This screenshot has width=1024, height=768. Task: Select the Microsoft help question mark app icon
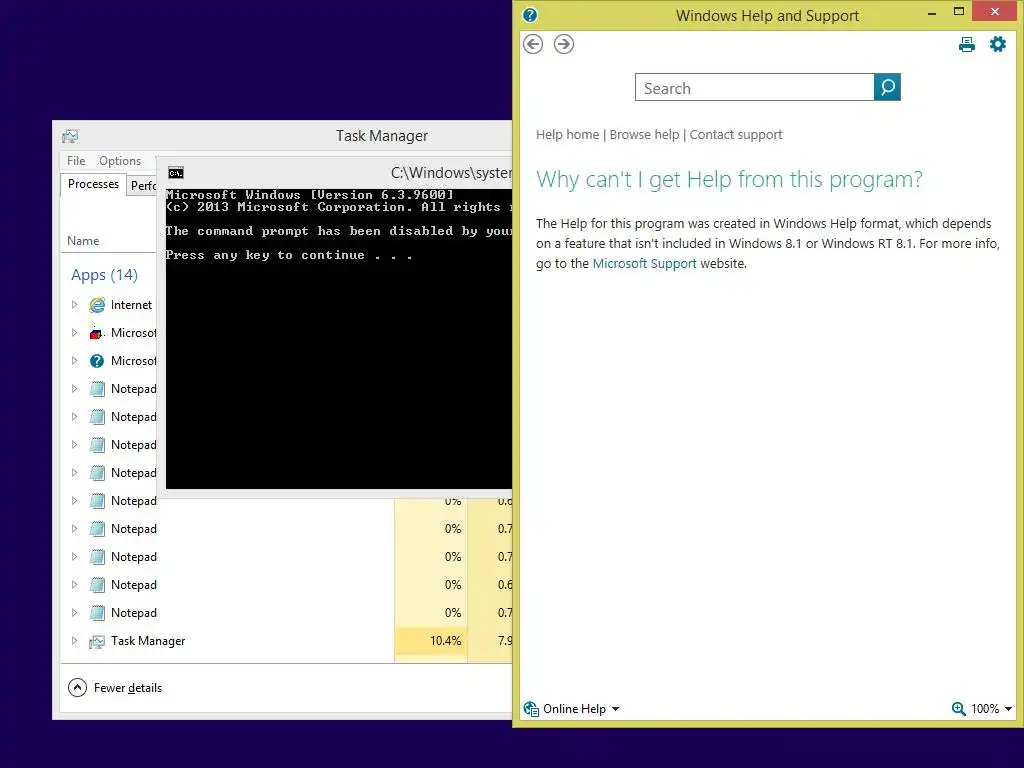point(97,361)
